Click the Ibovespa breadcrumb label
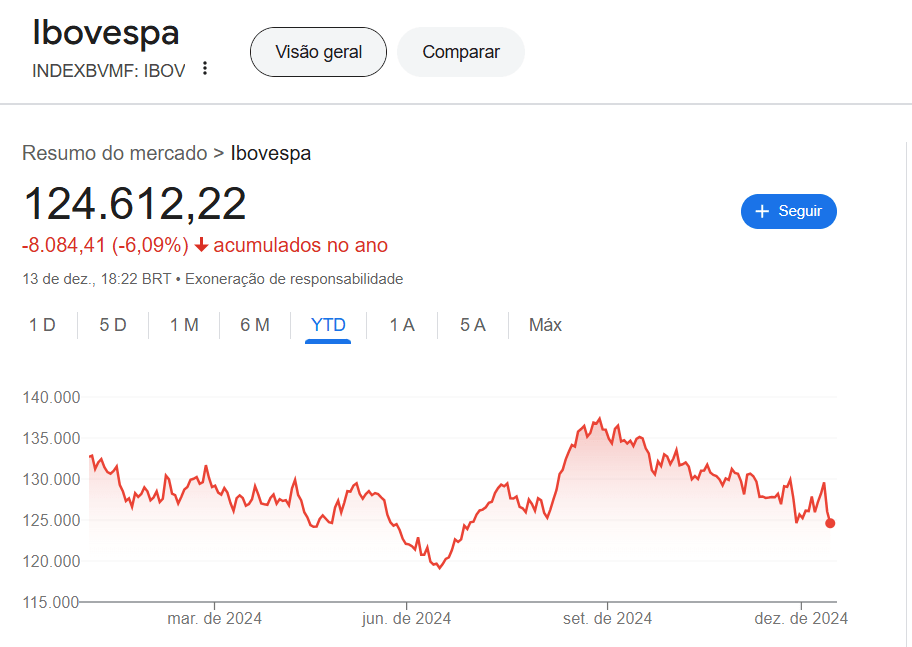 click(270, 153)
